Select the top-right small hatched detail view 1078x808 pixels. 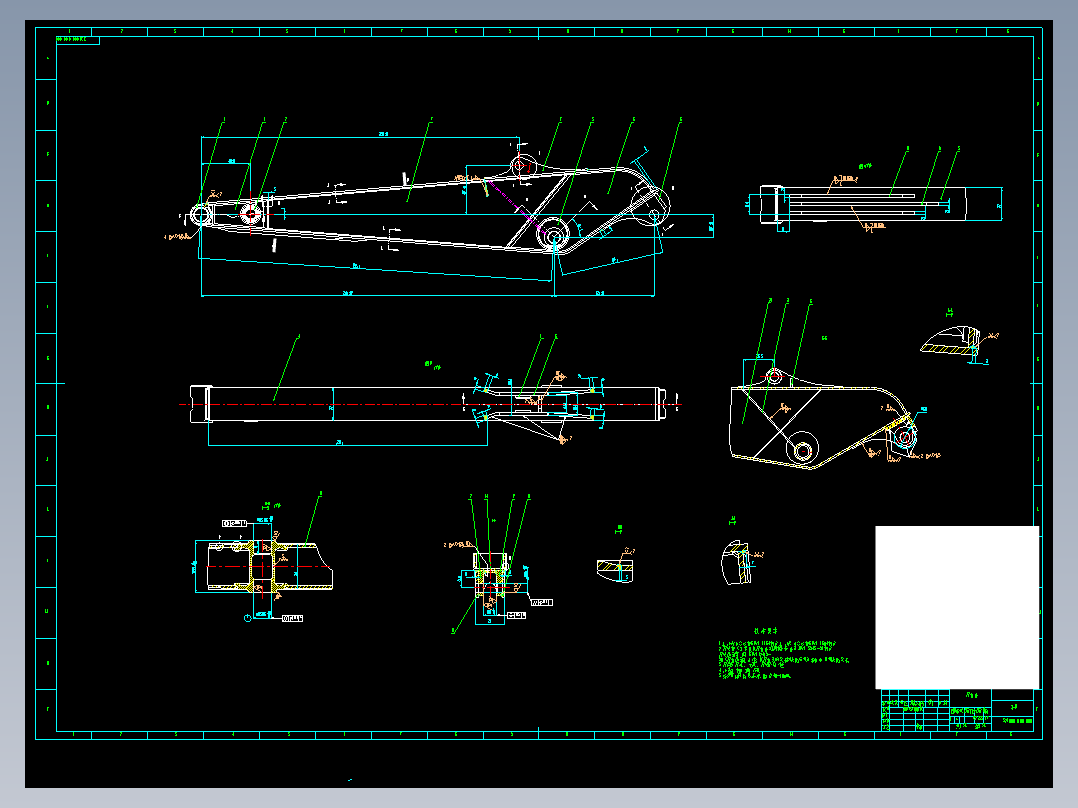[950, 341]
